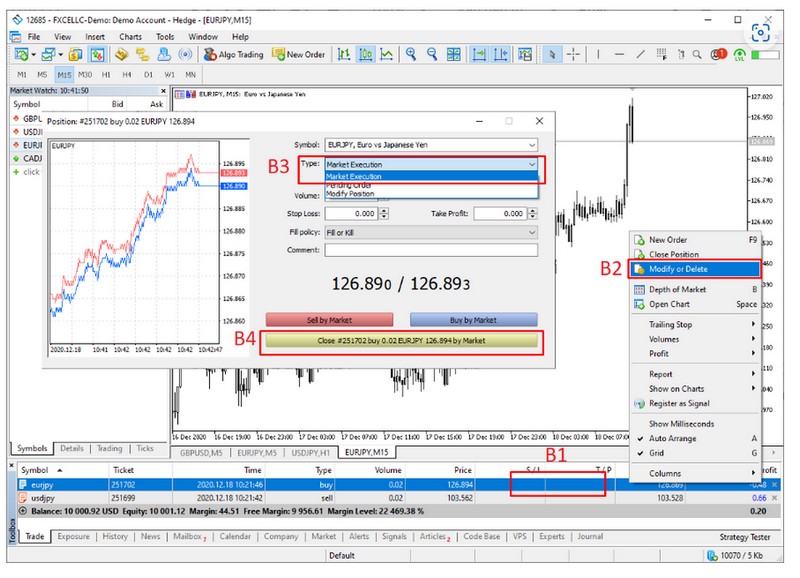
Task: Expand the Report submenu
Action: (x=696, y=374)
